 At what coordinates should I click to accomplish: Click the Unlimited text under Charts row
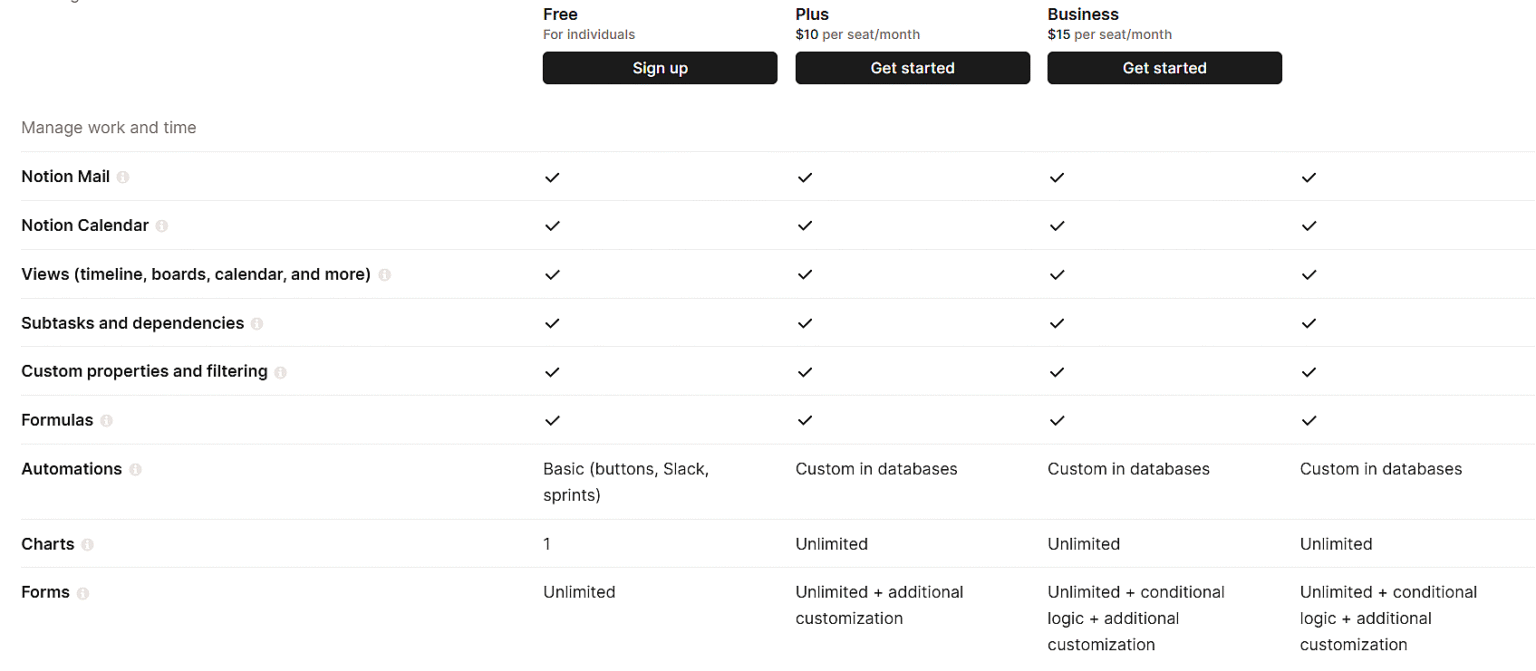(831, 544)
